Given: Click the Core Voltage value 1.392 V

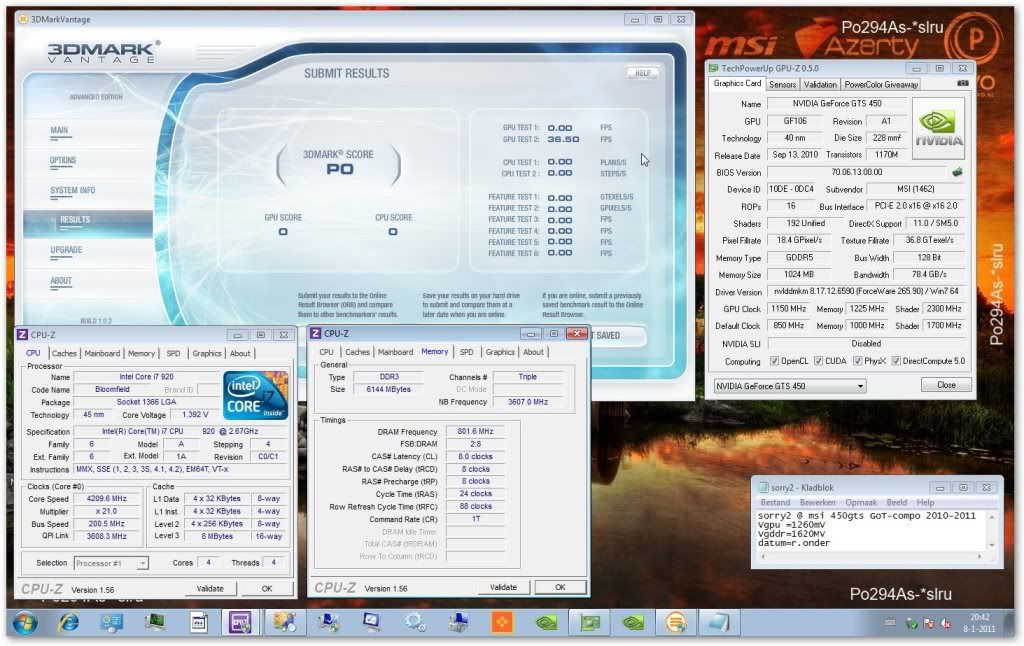Looking at the screenshot, I should [x=195, y=415].
